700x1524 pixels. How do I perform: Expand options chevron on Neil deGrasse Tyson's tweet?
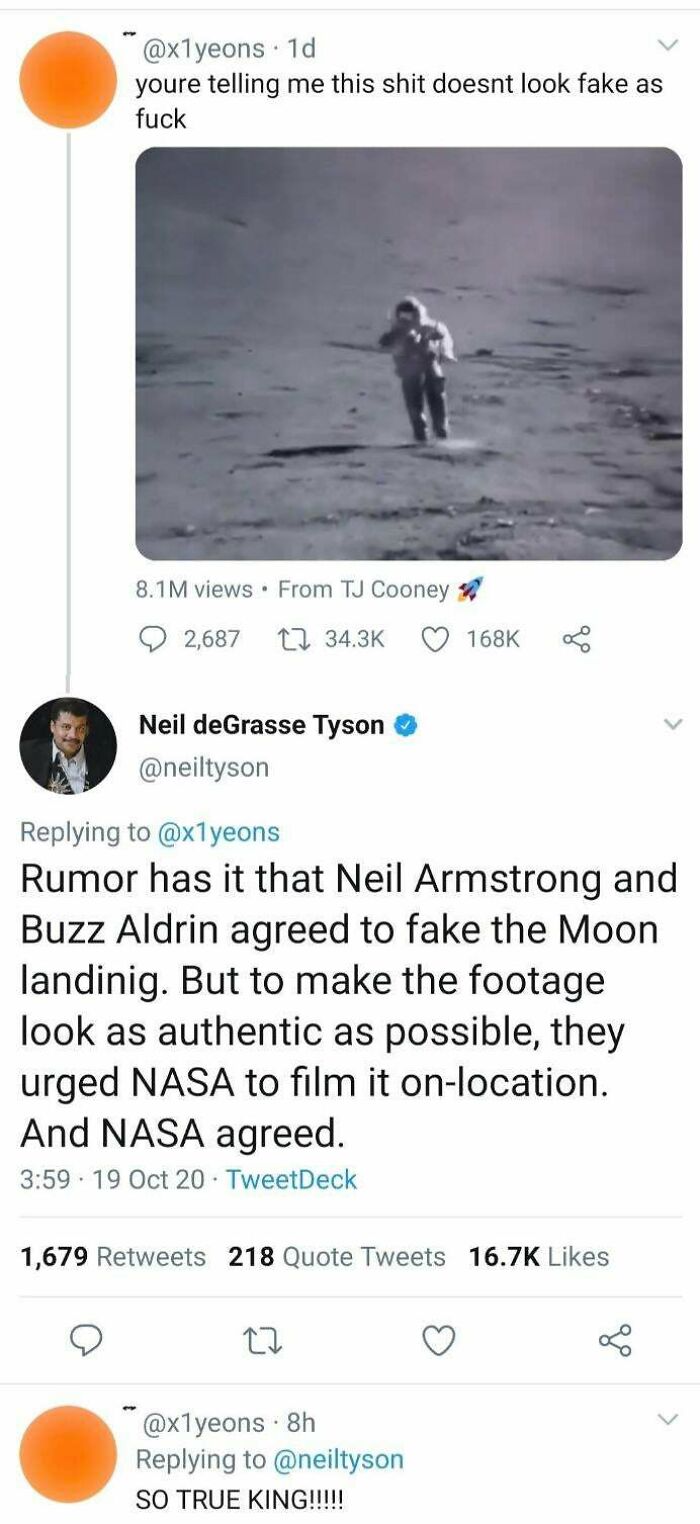pyautogui.click(x=672, y=723)
